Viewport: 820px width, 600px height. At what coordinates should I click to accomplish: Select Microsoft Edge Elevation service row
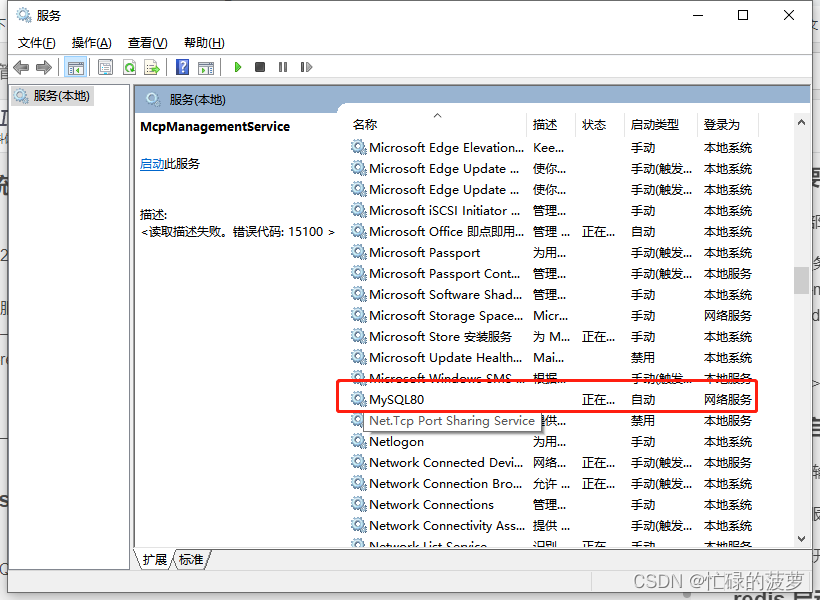coord(552,148)
